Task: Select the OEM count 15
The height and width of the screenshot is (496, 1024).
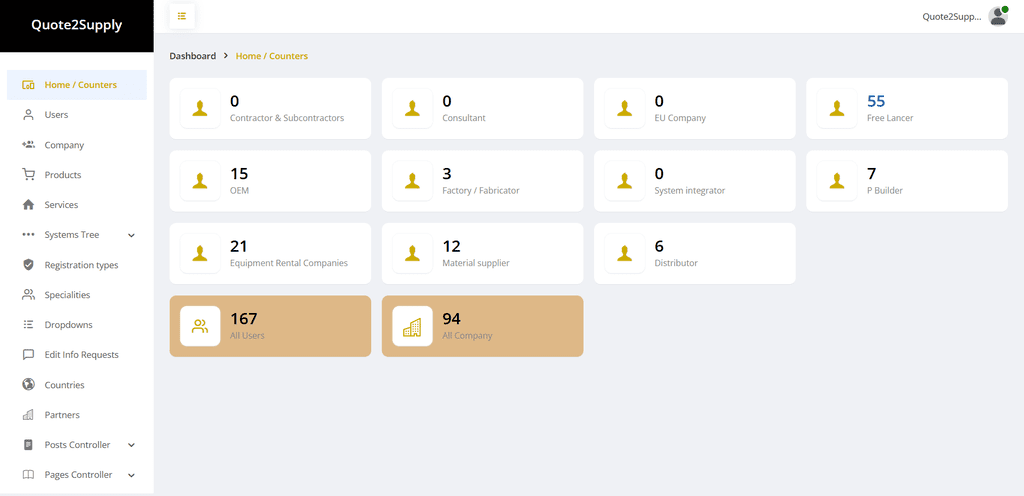Action: coord(239,174)
